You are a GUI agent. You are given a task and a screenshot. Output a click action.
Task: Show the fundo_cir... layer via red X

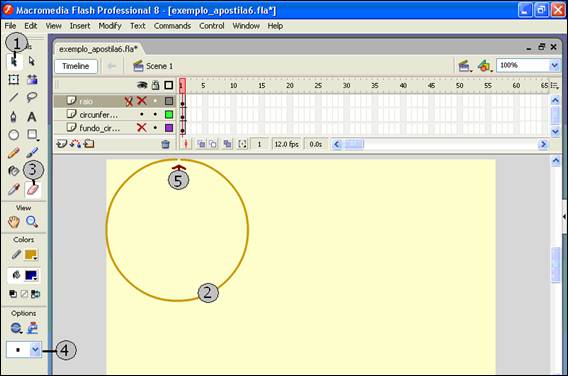click(x=142, y=128)
